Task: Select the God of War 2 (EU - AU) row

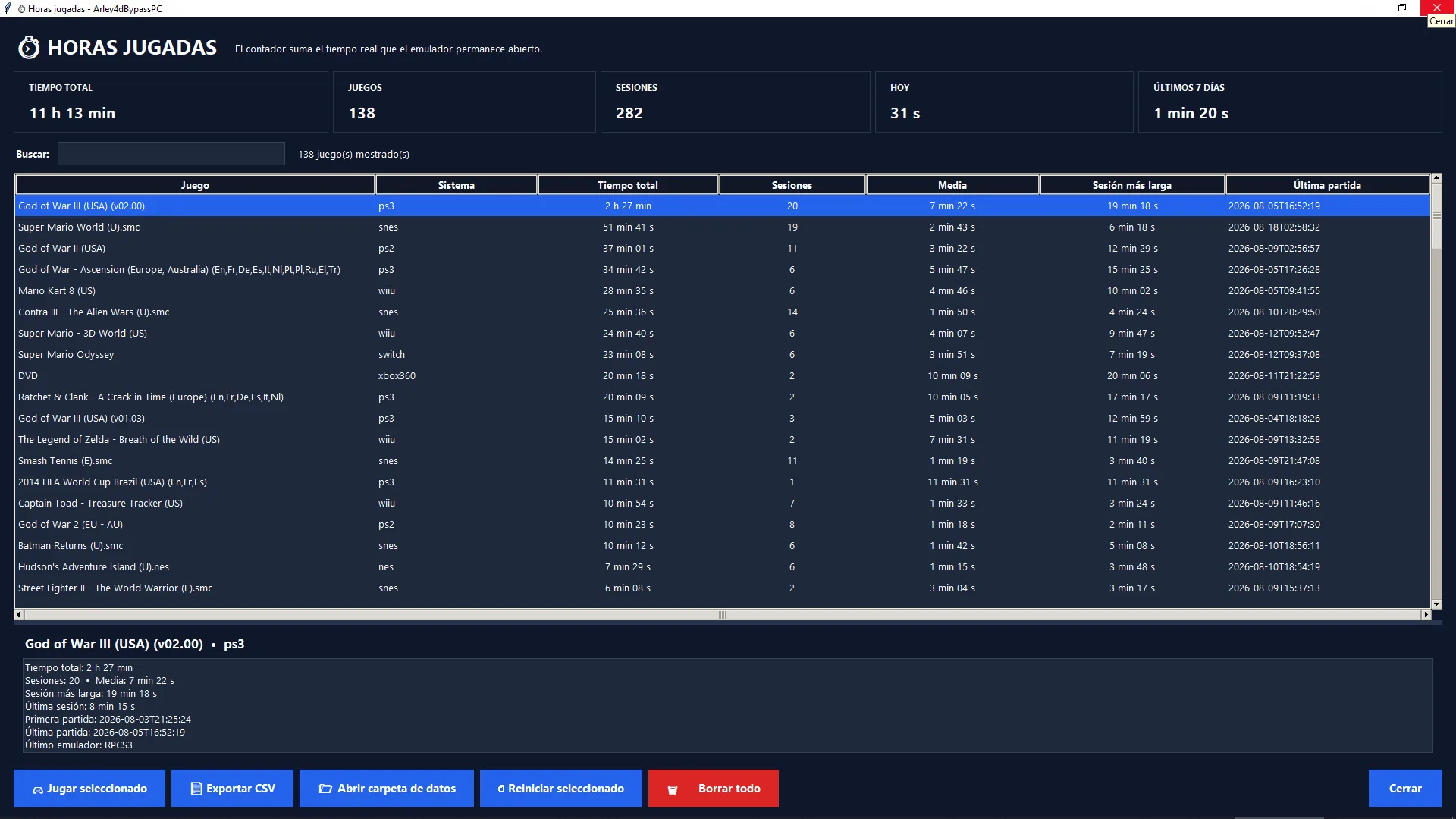Action: pyautogui.click(x=723, y=524)
